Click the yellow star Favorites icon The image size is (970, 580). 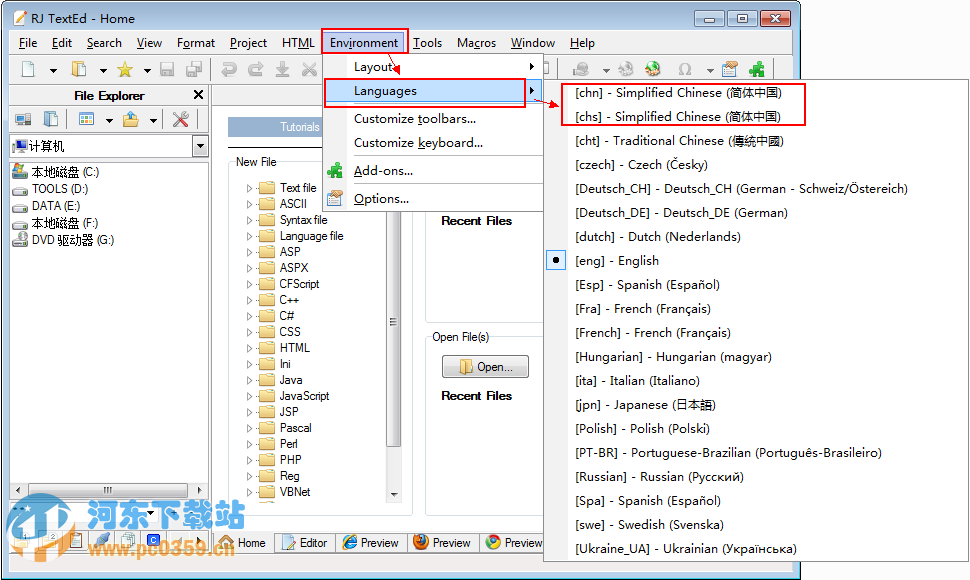125,69
